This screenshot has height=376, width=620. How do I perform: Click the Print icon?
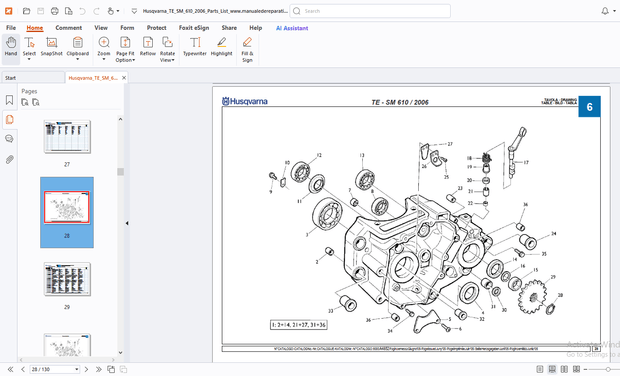(55, 11)
